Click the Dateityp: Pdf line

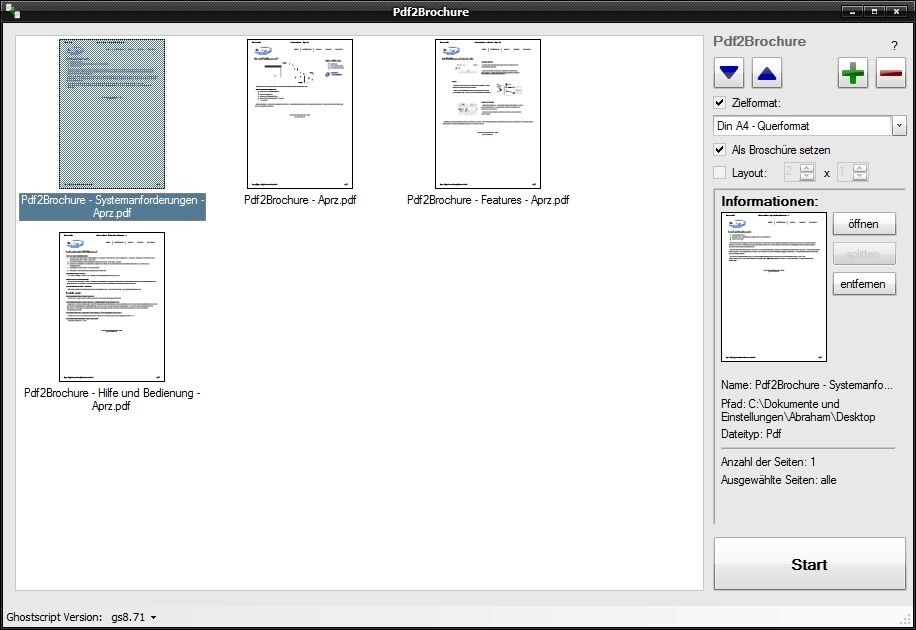751,434
